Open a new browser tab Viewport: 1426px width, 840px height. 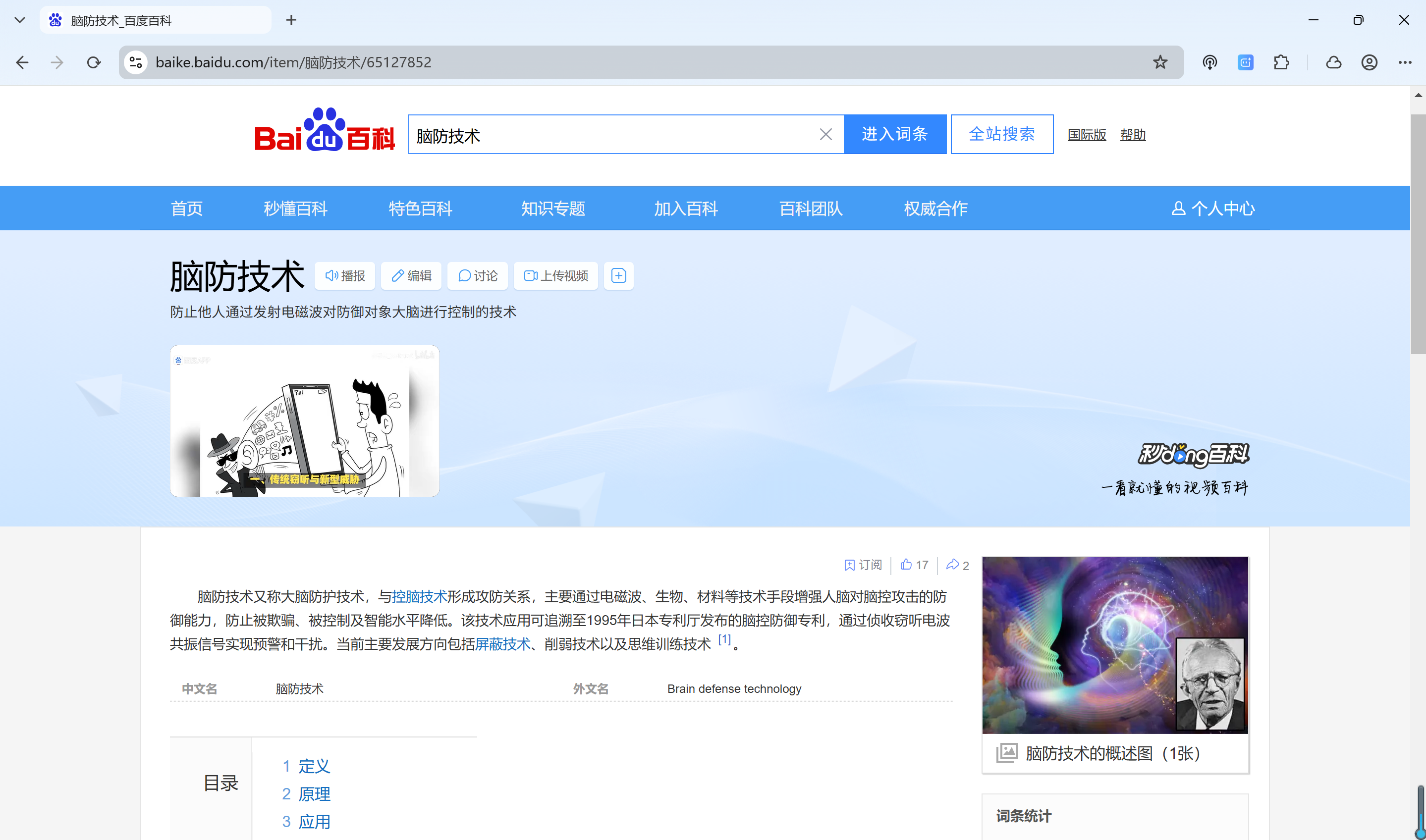[291, 20]
